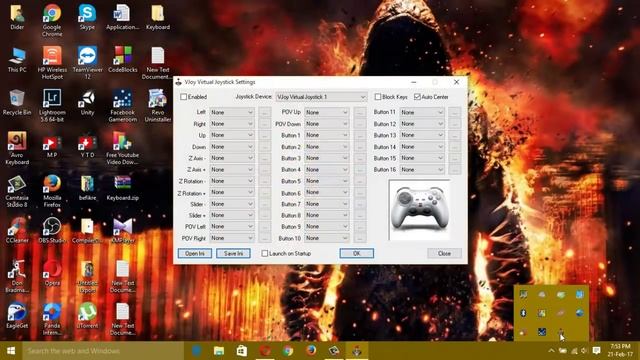Open File Explorer from the taskbar

pos(219,351)
